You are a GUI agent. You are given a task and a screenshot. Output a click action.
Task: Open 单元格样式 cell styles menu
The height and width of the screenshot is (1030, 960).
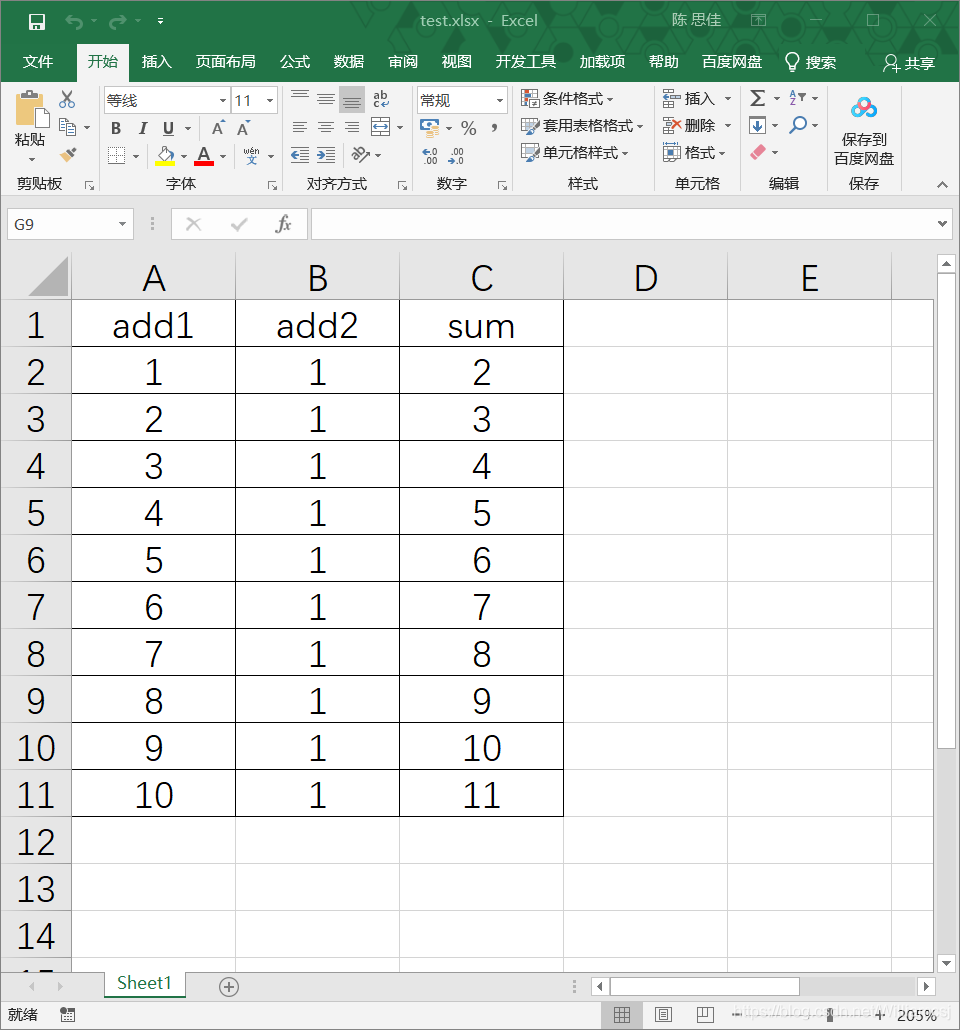(x=575, y=152)
